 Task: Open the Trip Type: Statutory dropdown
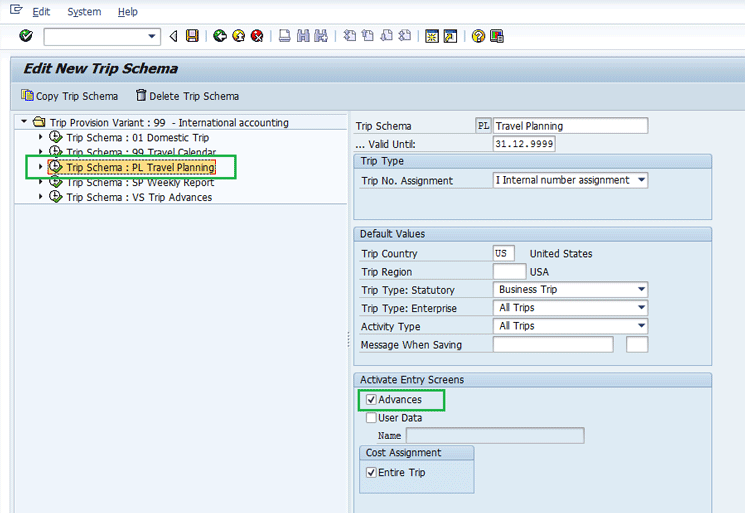640,290
